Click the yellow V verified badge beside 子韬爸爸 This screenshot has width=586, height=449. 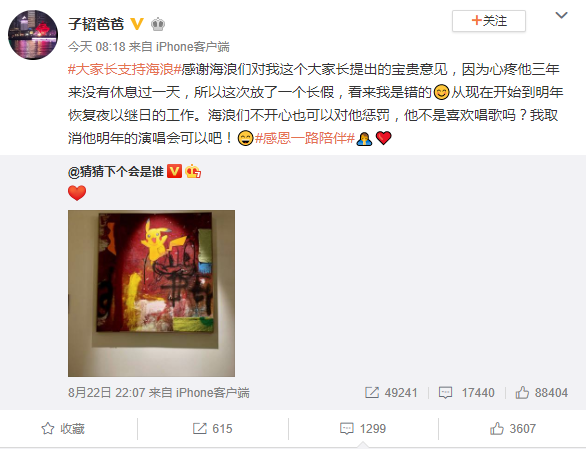[137, 24]
